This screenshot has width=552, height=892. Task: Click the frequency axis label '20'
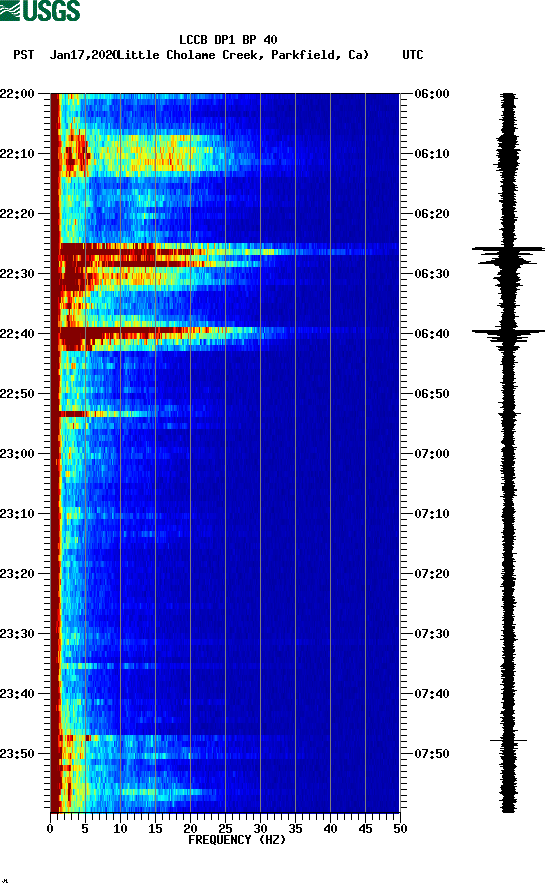click(190, 829)
